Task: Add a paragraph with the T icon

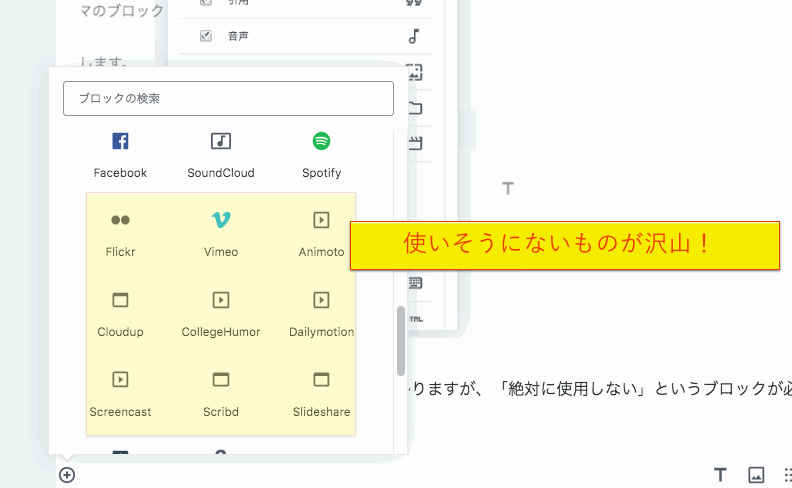Action: click(720, 475)
